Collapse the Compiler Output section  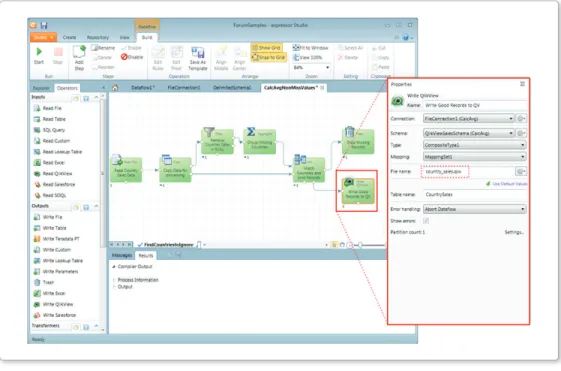[114, 267]
